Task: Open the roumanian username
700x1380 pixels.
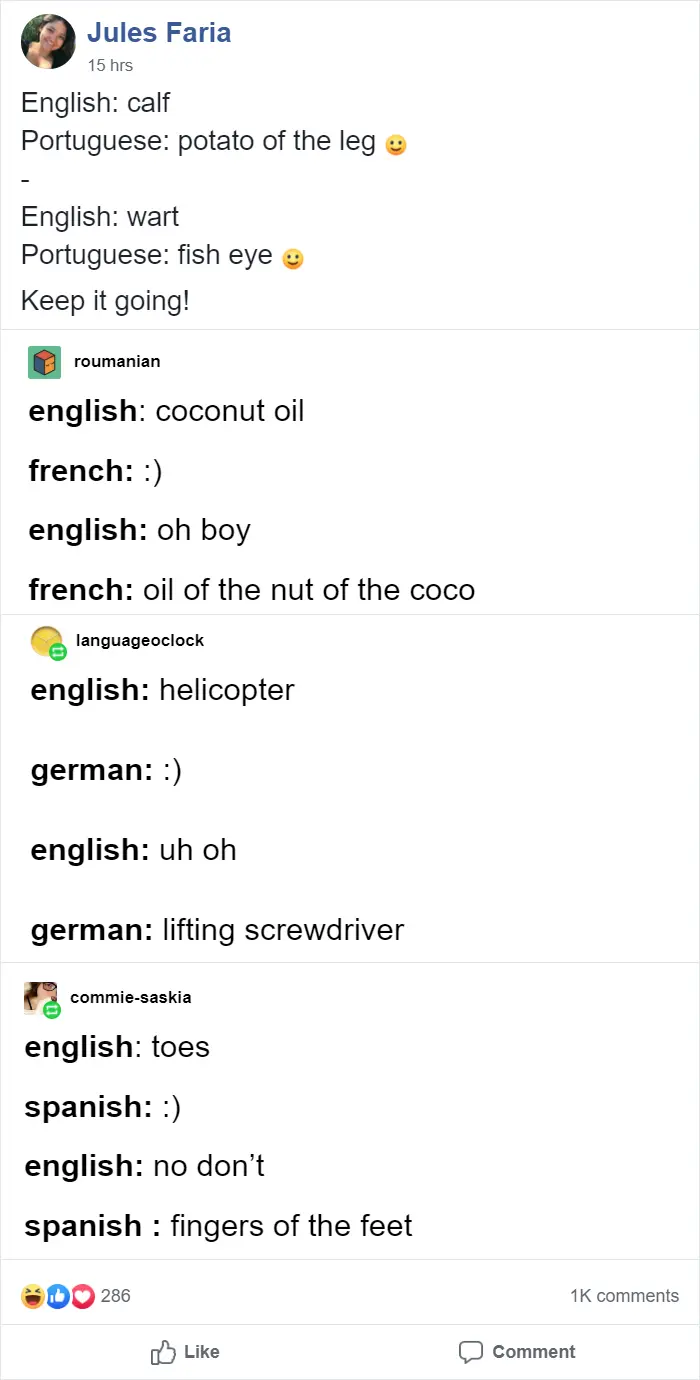Action: pyautogui.click(x=117, y=361)
